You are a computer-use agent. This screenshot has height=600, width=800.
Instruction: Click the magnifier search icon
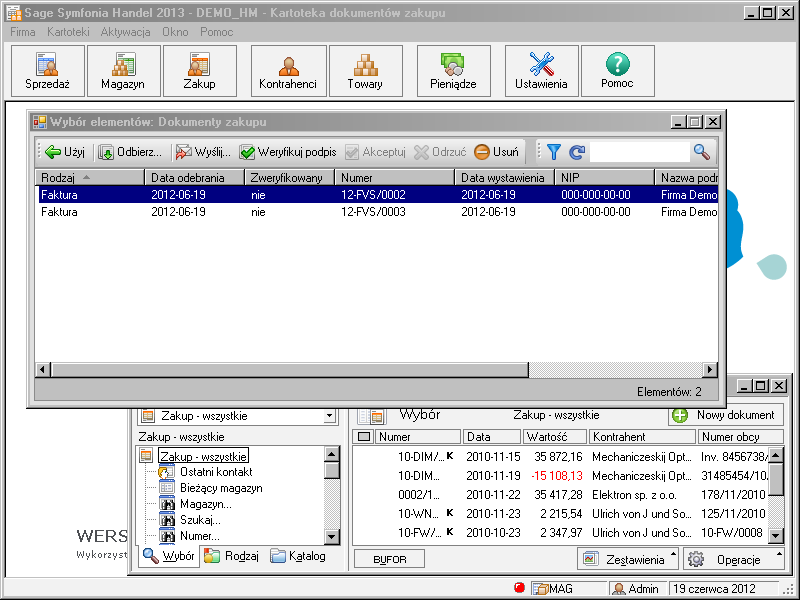click(x=702, y=152)
